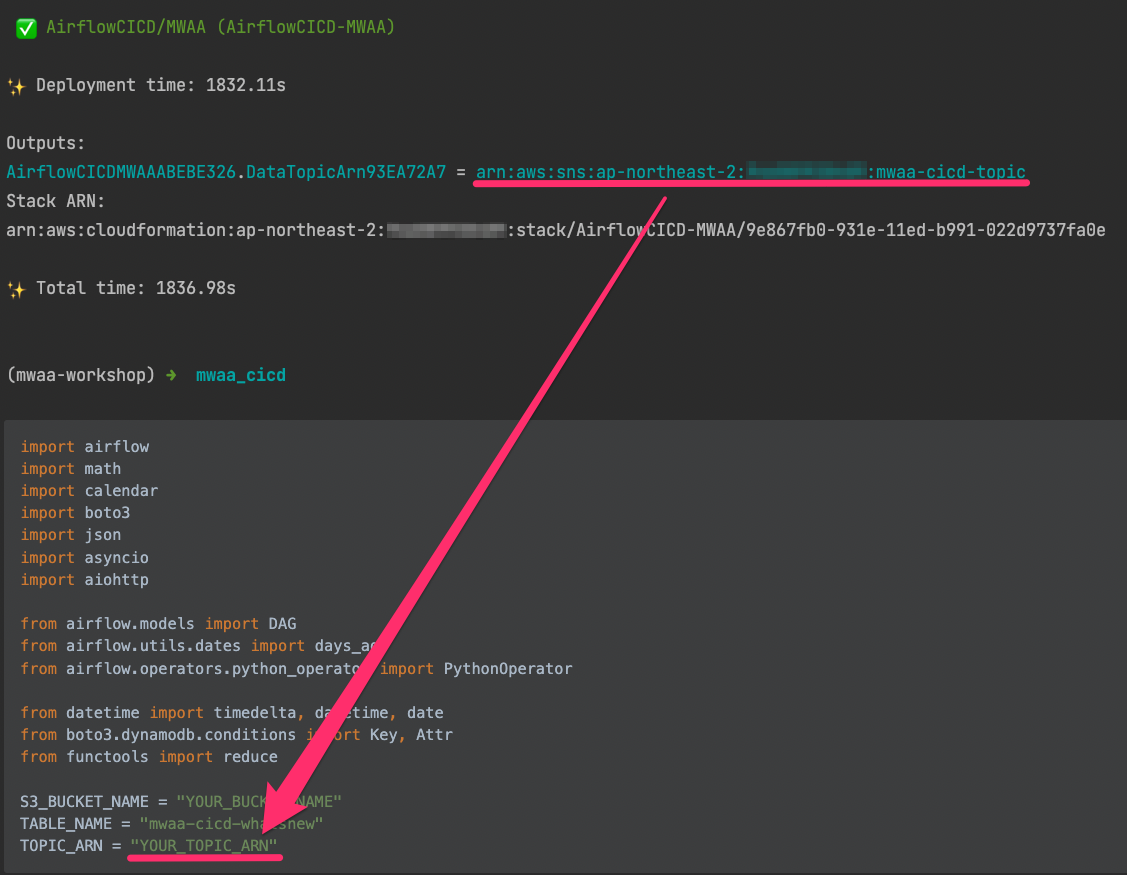Click the 'import calendar' code line
The image size is (1127, 875).
89,491
